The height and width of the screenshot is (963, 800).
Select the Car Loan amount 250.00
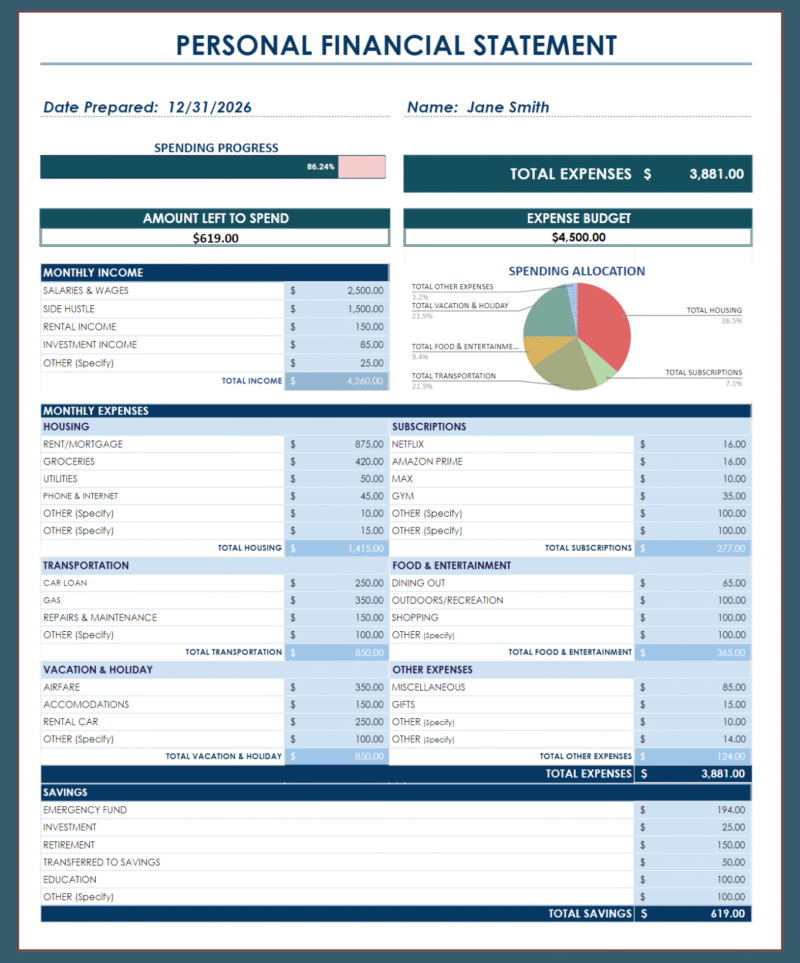[x=337, y=583]
